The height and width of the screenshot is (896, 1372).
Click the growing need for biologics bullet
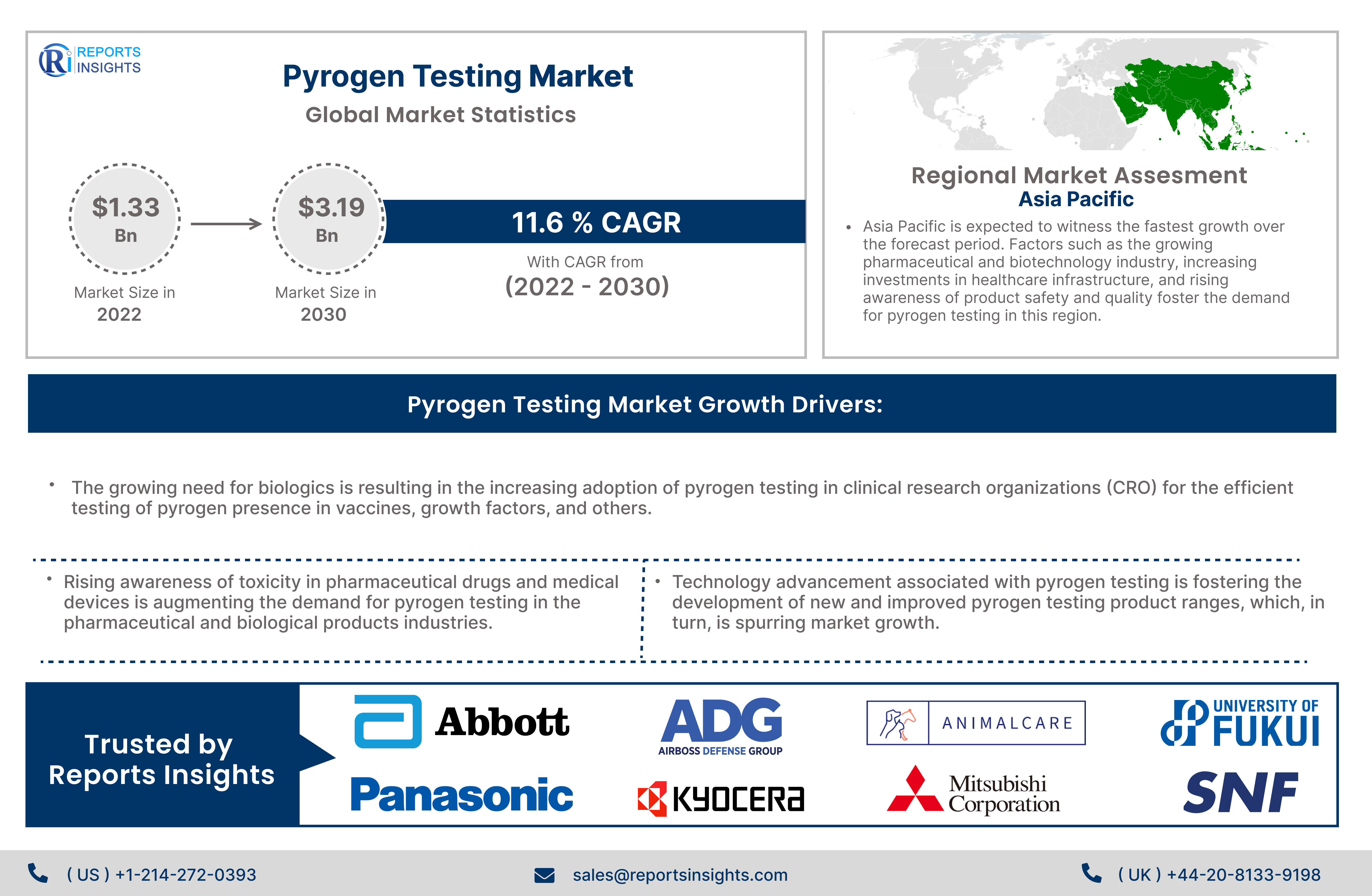point(682,498)
